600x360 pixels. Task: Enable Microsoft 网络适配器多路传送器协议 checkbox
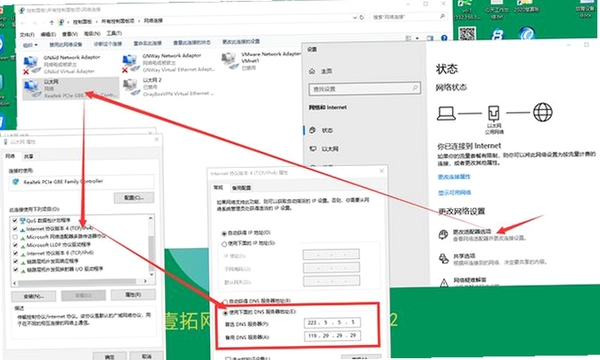[x=15, y=237]
